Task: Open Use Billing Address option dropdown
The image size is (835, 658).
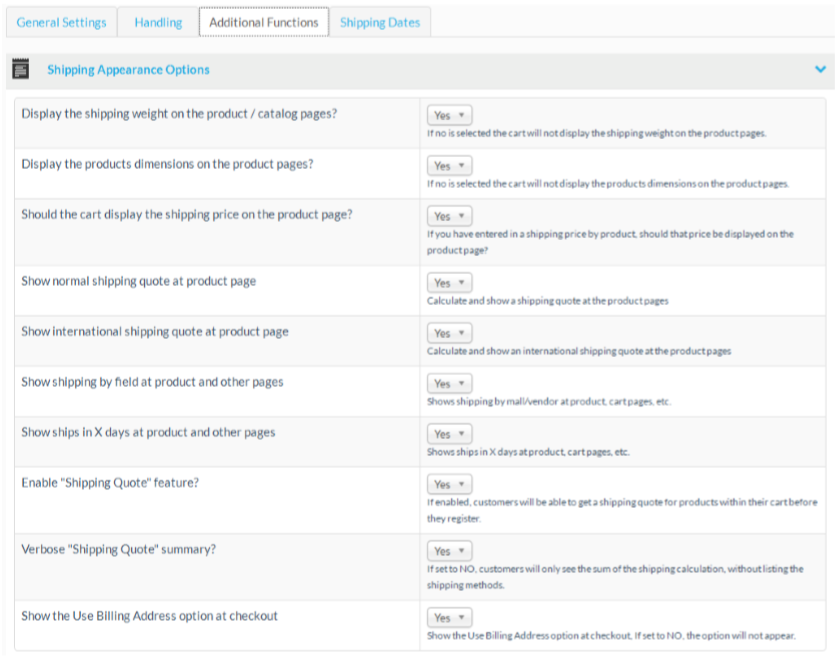Action: pyautogui.click(x=449, y=618)
